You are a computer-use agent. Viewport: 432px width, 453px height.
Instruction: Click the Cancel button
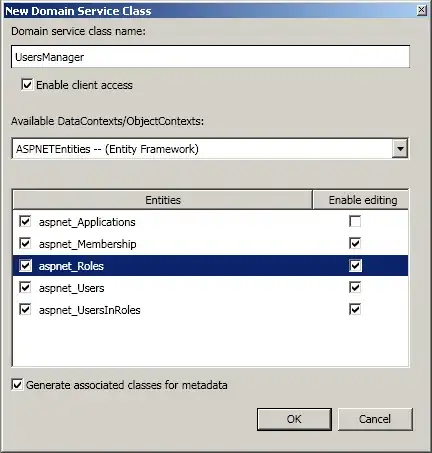(x=375, y=419)
